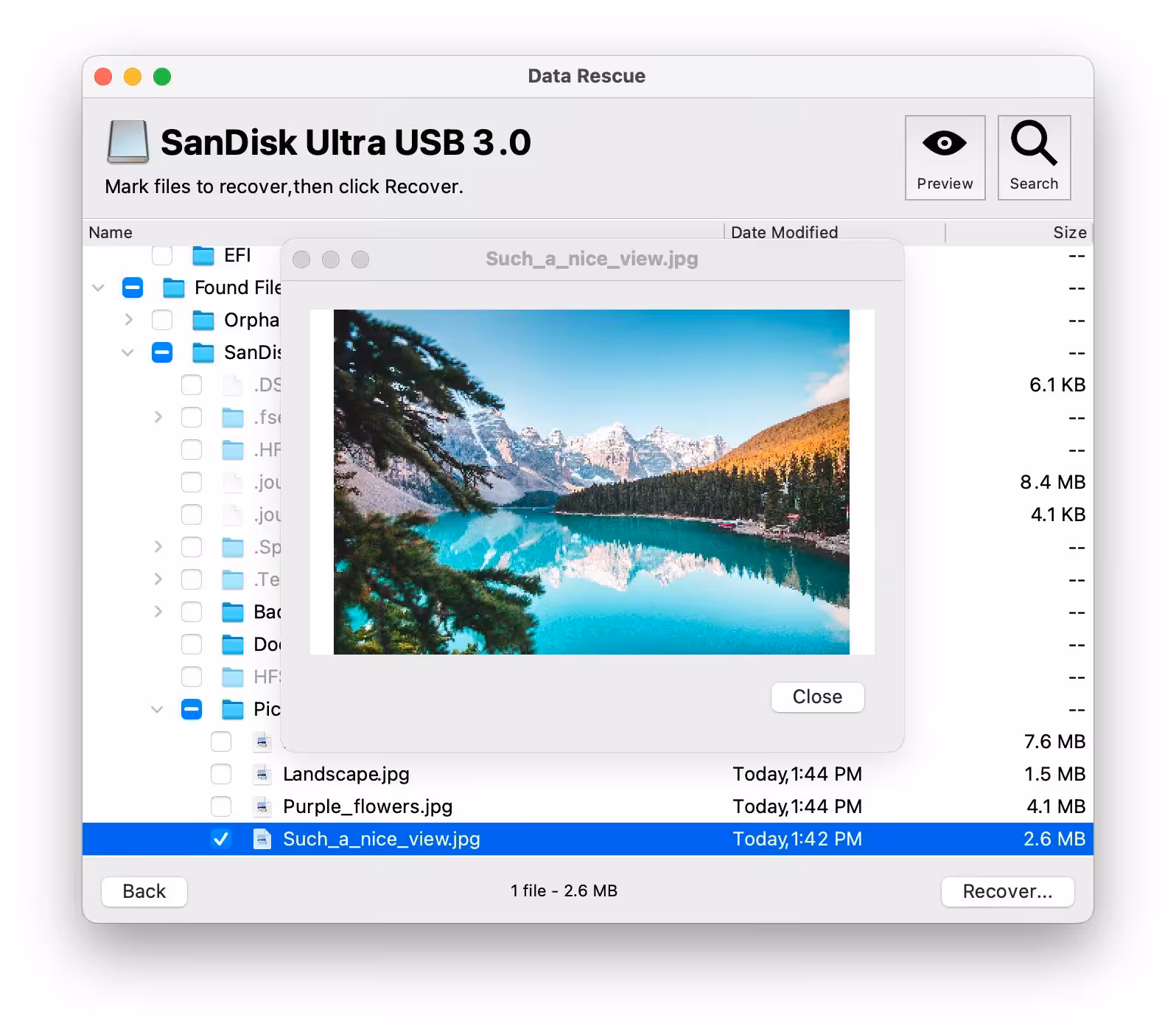This screenshot has height=1032, width=1176.
Task: Sort by Date Modified column header
Action: click(784, 233)
